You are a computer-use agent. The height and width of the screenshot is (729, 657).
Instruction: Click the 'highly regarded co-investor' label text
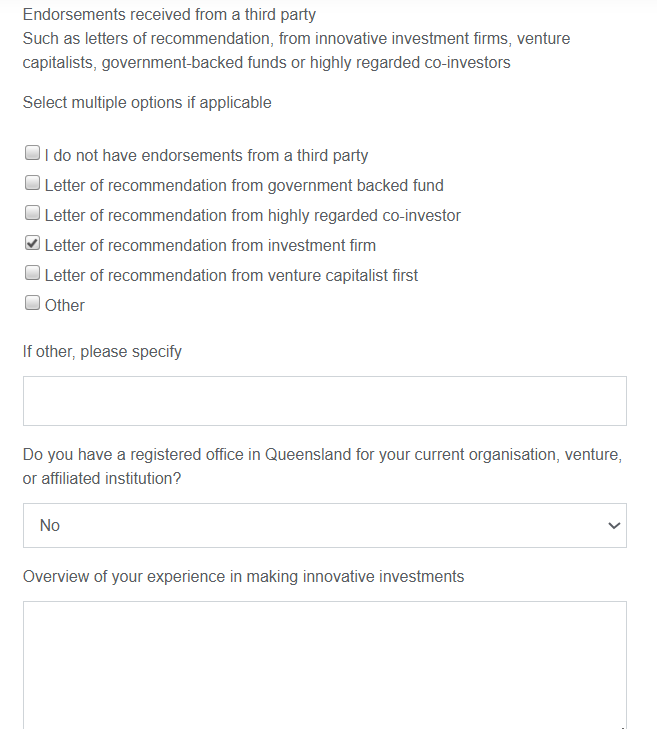tap(252, 216)
